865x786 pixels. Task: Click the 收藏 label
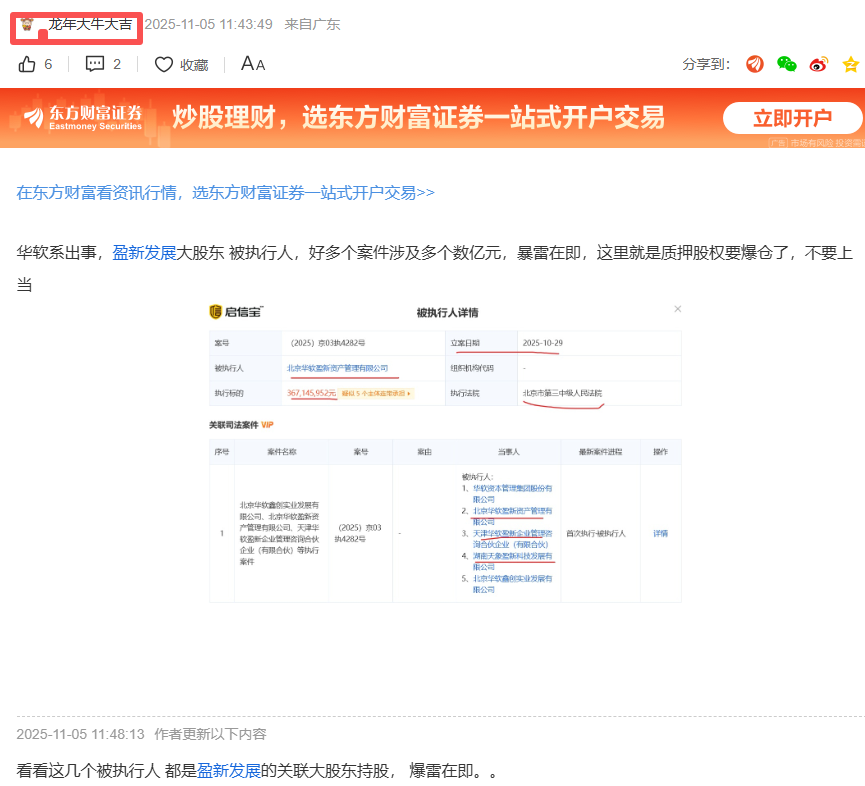tap(194, 65)
